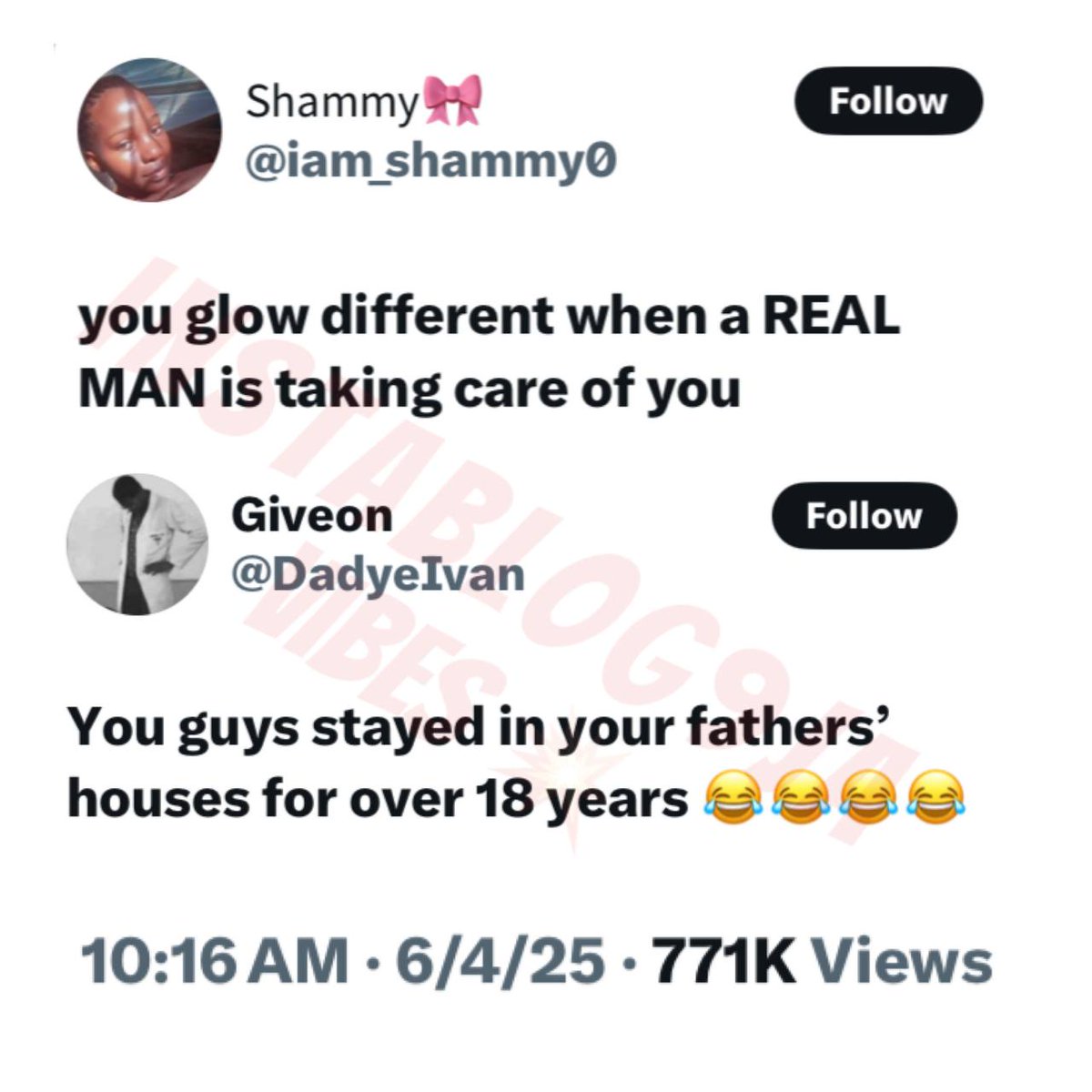Open the 771K Views count

click(821, 963)
